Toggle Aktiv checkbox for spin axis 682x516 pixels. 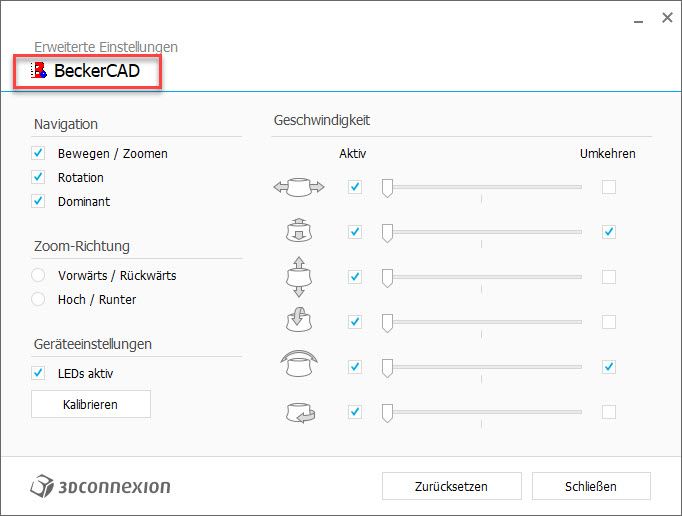click(x=355, y=412)
